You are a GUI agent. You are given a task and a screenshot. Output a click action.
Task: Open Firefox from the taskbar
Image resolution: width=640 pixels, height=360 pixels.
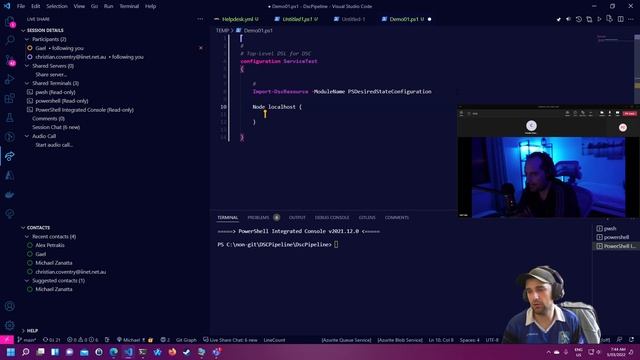point(172,352)
